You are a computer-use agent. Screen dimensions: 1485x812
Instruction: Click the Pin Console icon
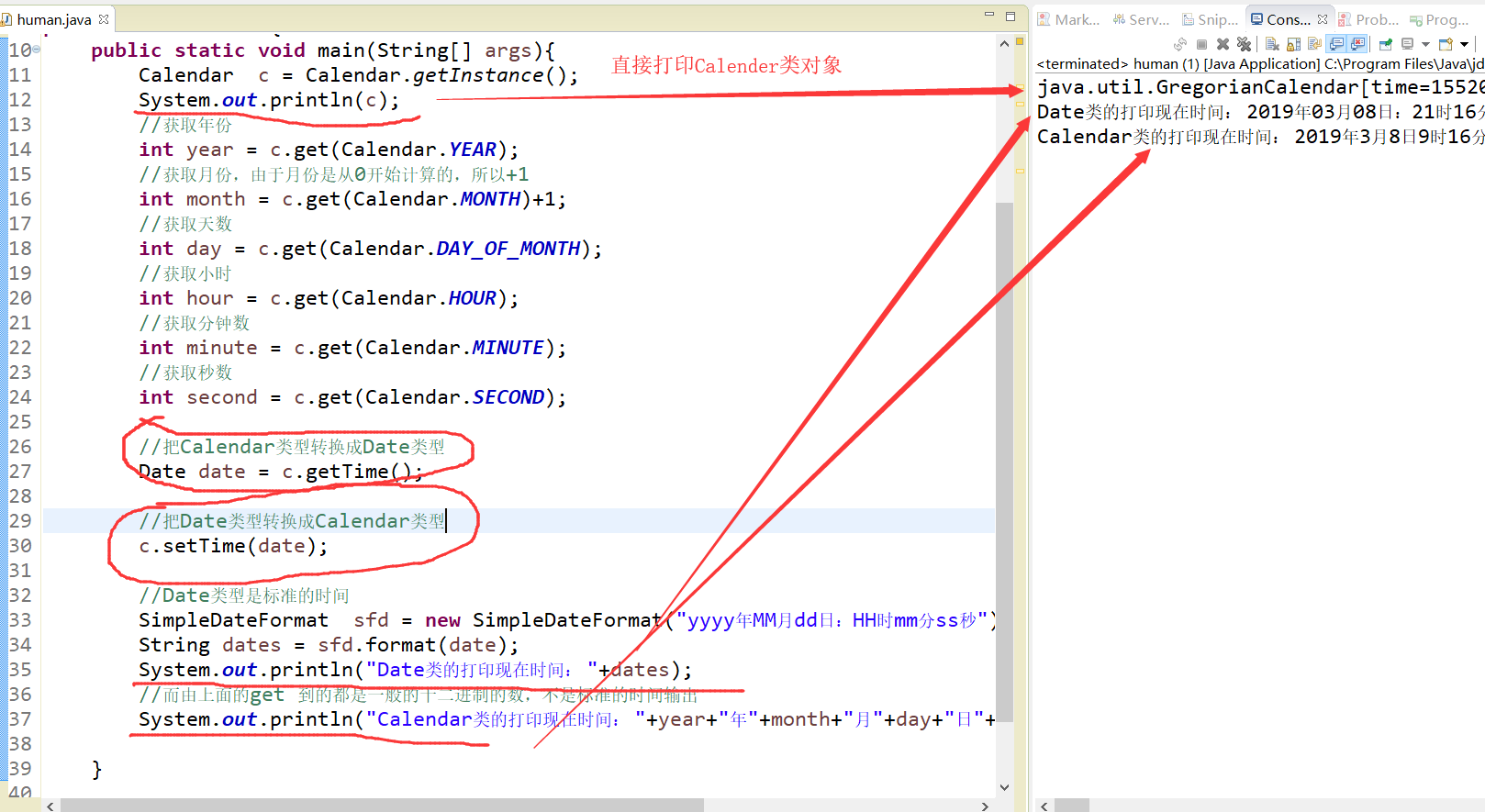tap(1386, 44)
